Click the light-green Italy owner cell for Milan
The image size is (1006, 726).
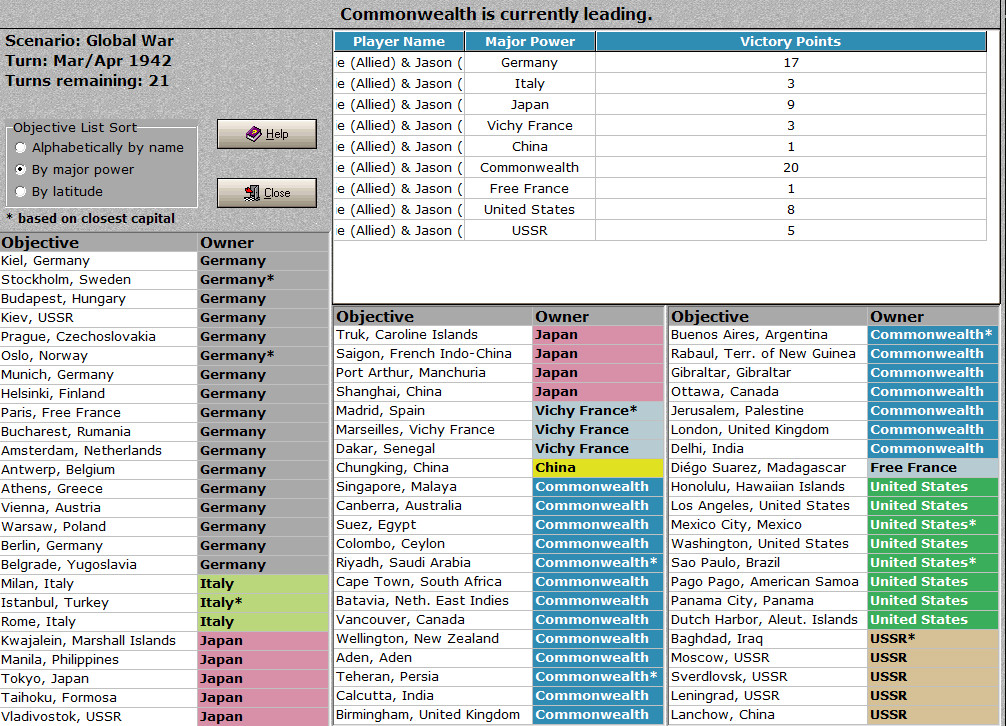[263, 584]
